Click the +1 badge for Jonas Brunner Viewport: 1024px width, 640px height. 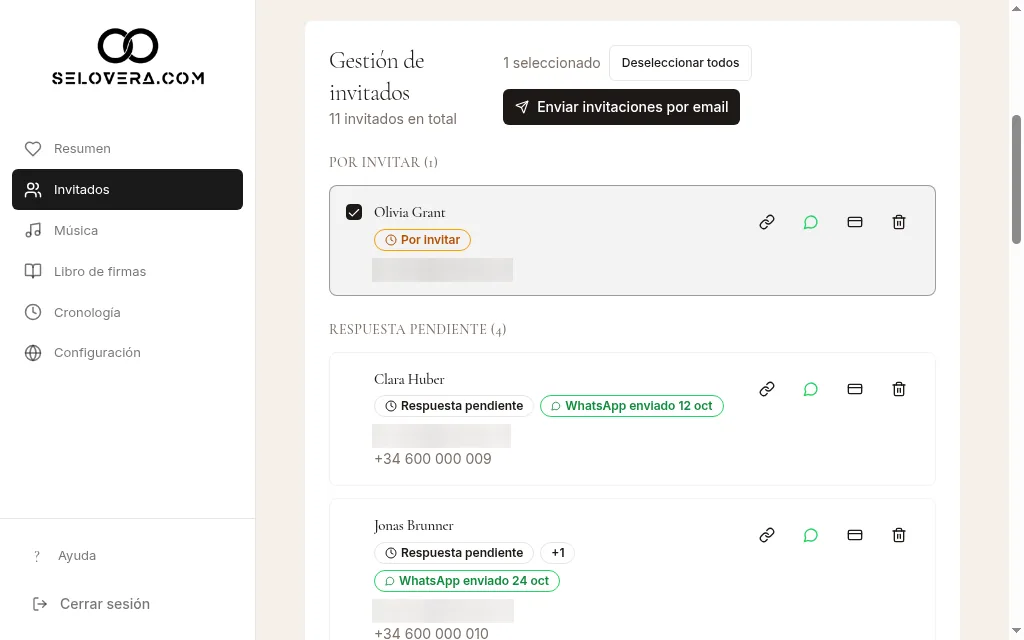[557, 552]
